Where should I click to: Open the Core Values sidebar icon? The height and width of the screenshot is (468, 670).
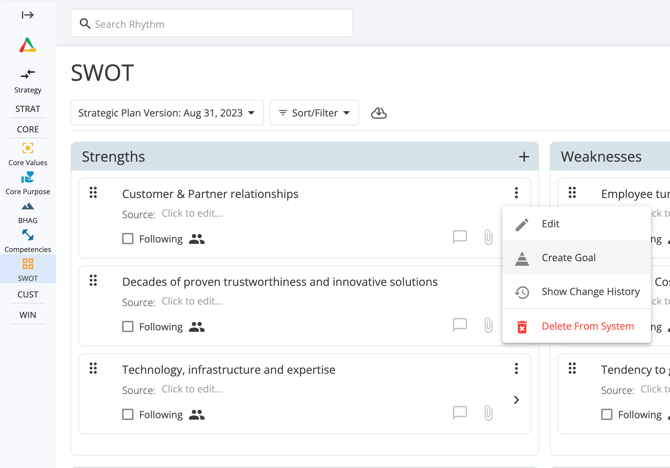pos(27,149)
